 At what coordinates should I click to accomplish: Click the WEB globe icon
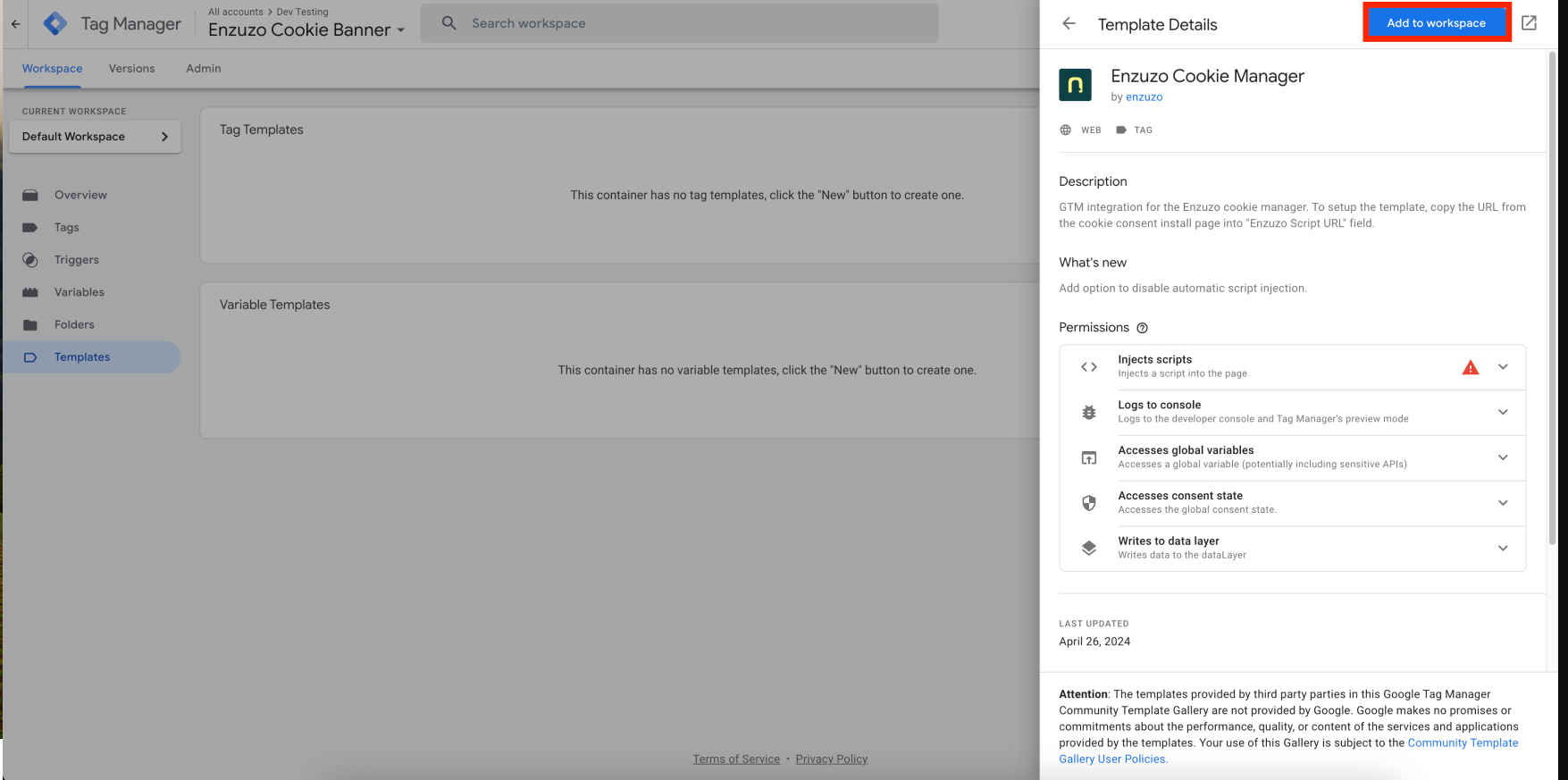click(1066, 130)
